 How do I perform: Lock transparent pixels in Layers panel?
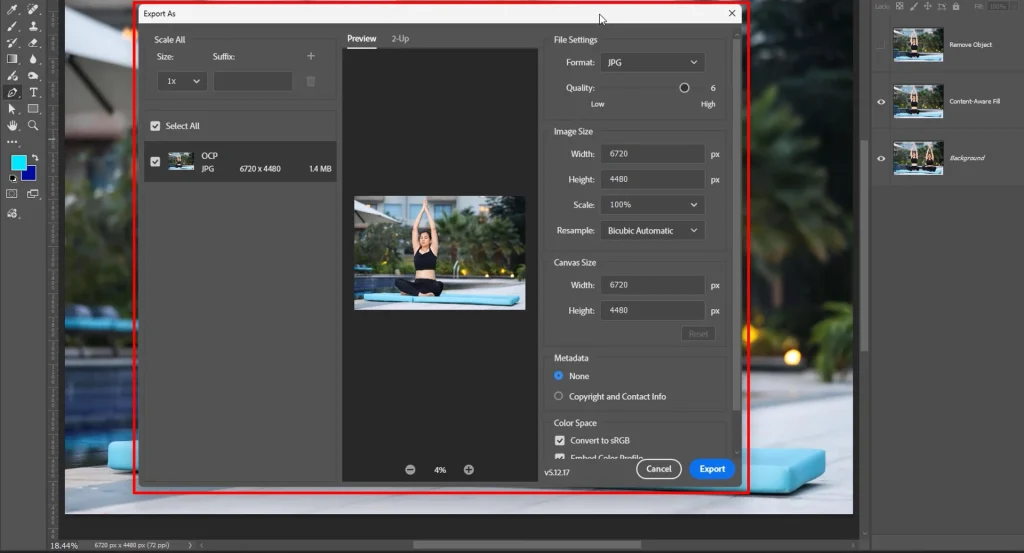tap(899, 6)
